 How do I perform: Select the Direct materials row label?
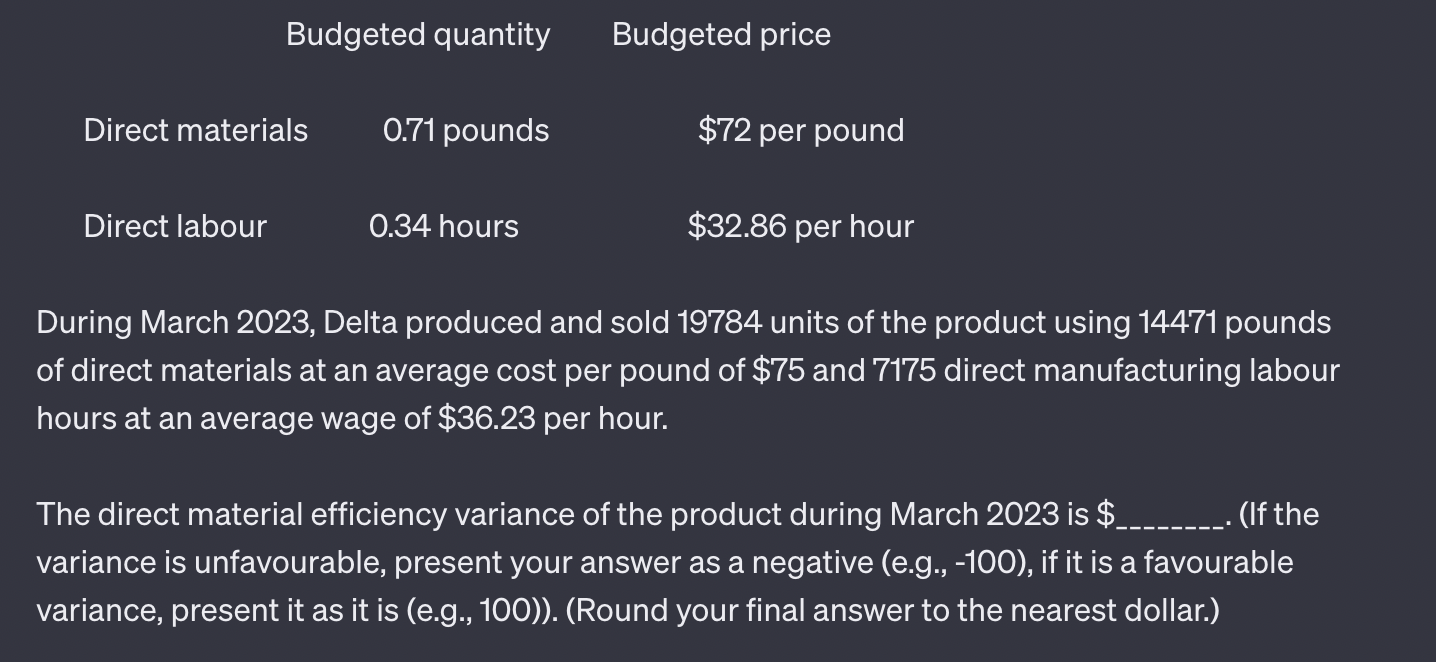click(196, 130)
